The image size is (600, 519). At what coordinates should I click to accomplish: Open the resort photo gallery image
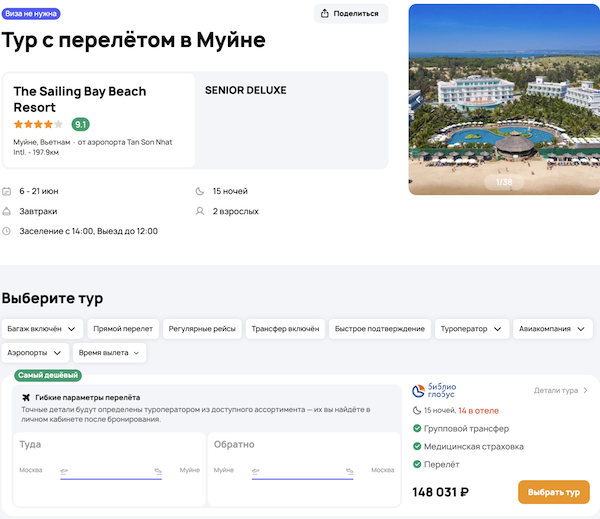504,100
